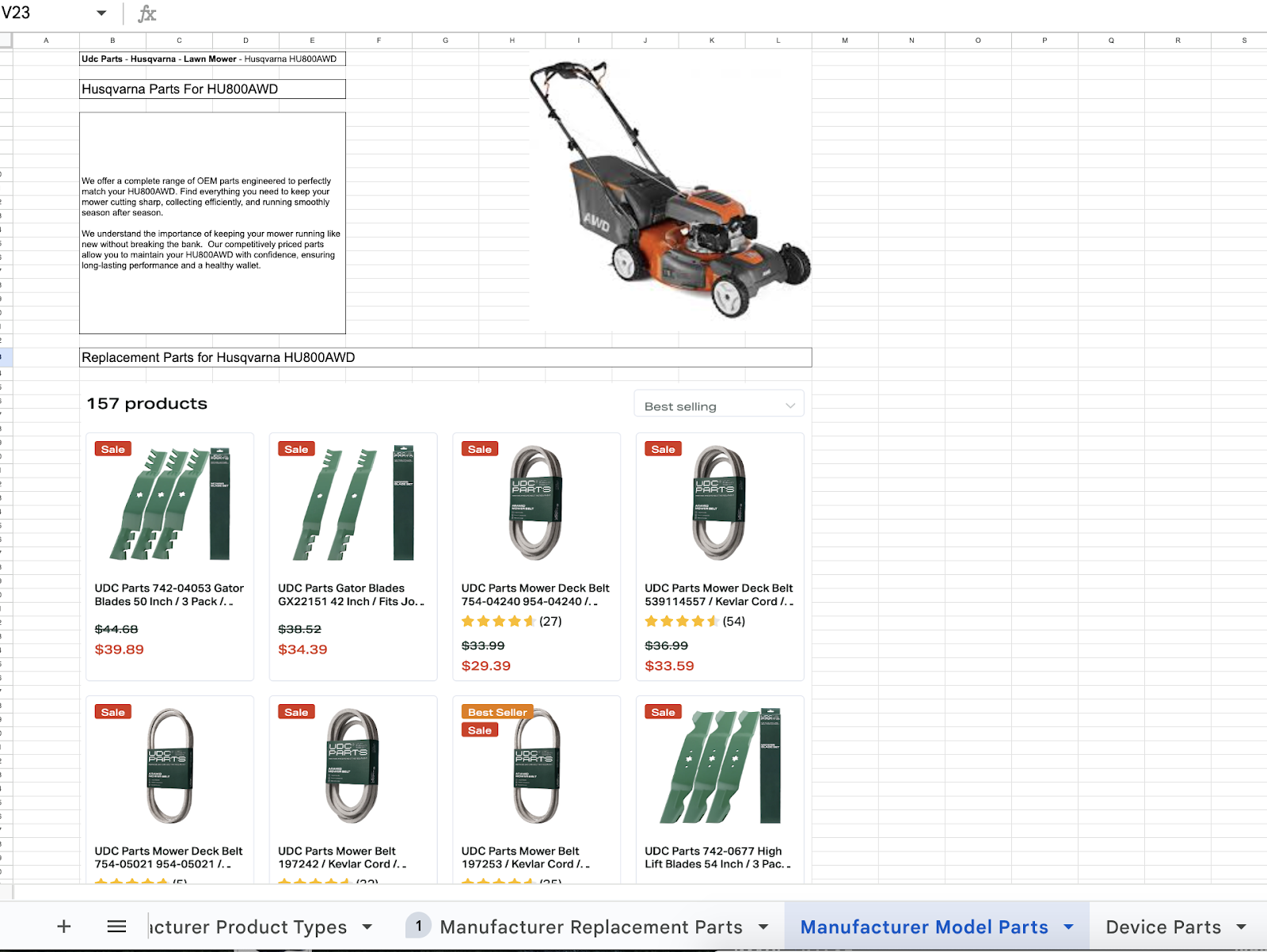Open UDC Parts Gator Blades GX22151 title

pos(351,595)
